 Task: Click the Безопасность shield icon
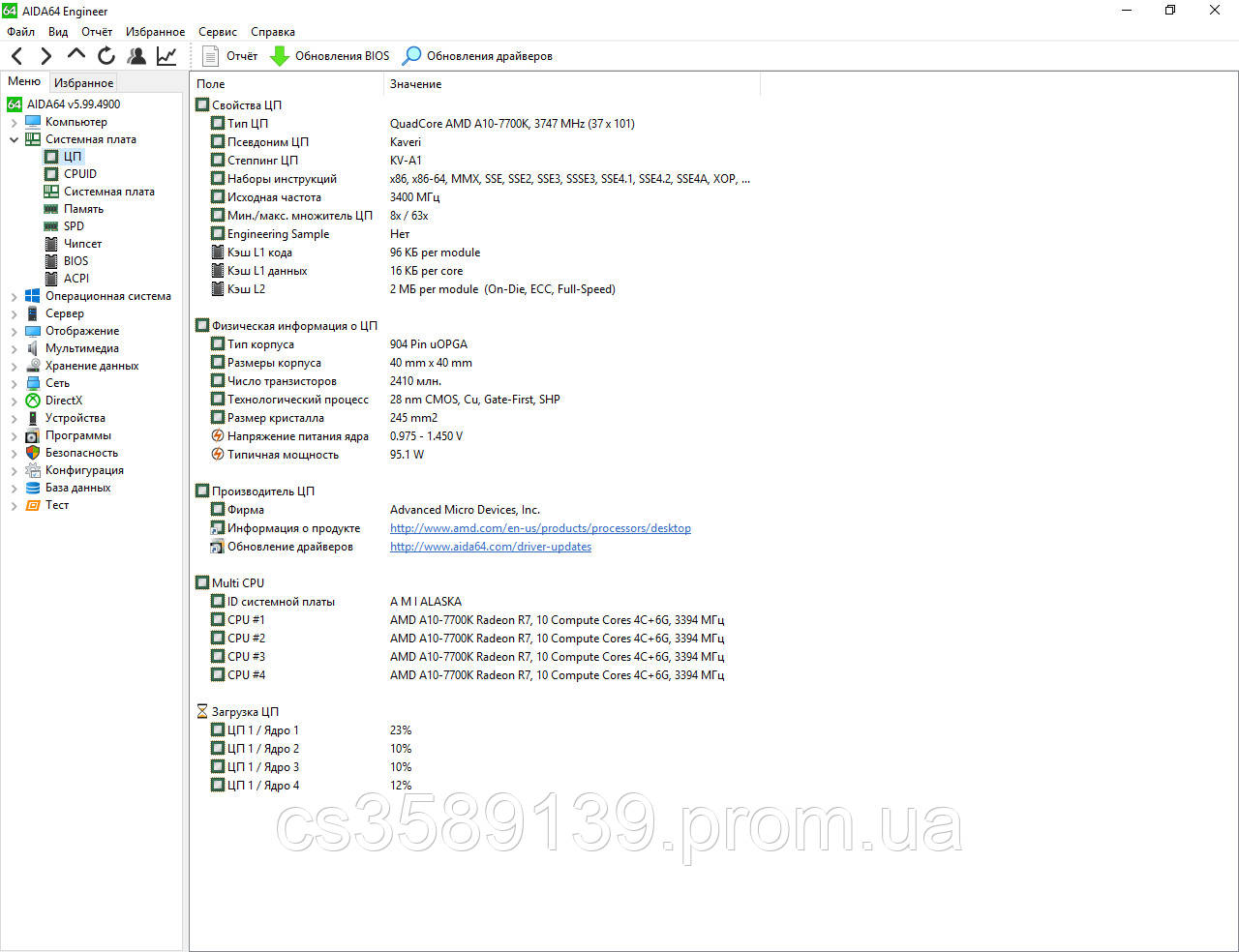[33, 453]
